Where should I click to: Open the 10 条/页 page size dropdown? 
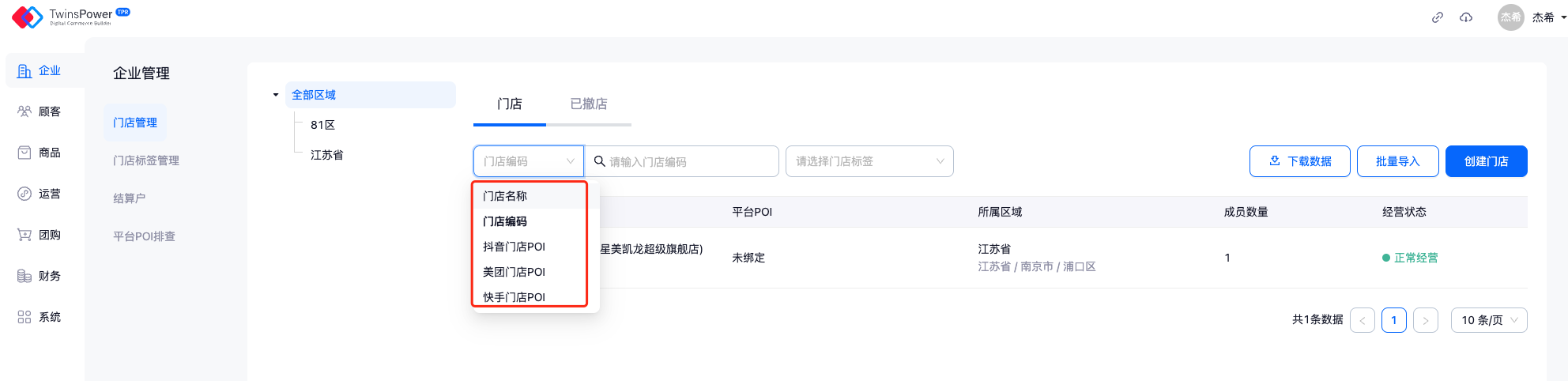point(1488,320)
